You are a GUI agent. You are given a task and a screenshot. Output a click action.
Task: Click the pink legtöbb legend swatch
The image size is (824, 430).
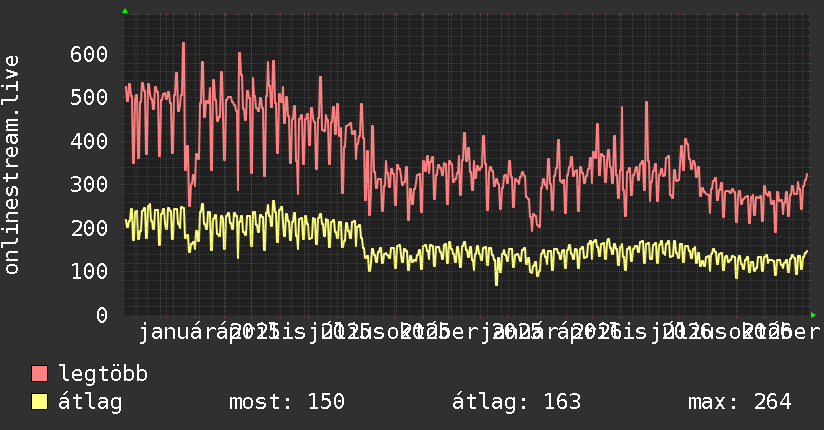(39, 374)
